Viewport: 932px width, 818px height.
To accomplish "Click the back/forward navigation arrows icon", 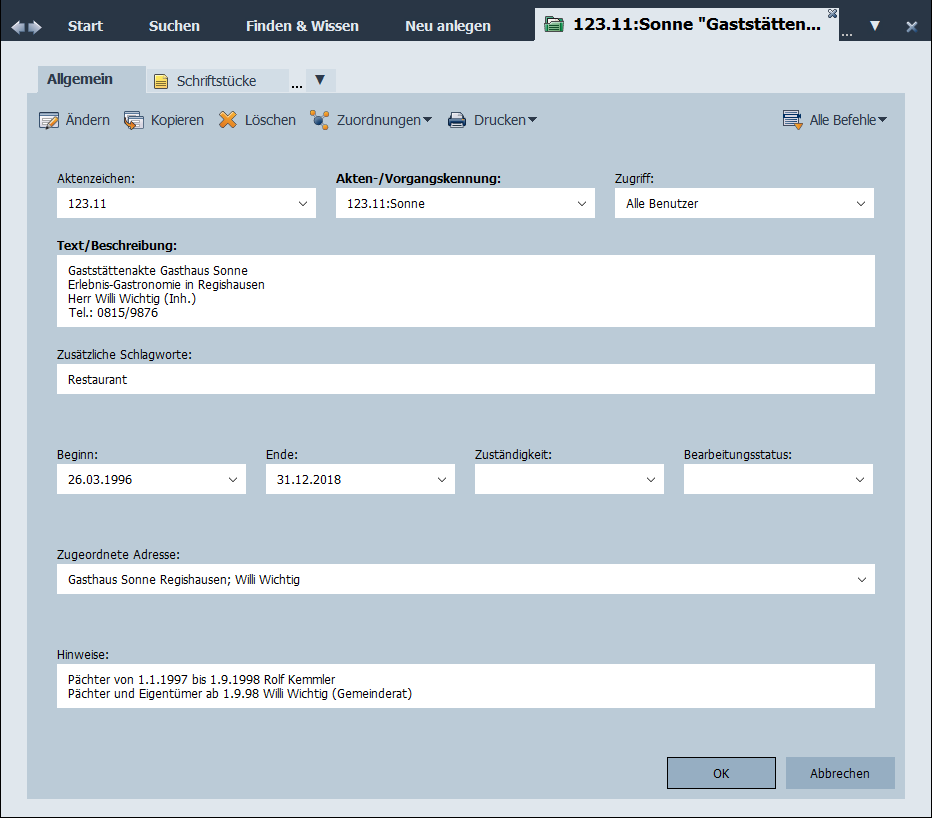I will (x=27, y=26).
